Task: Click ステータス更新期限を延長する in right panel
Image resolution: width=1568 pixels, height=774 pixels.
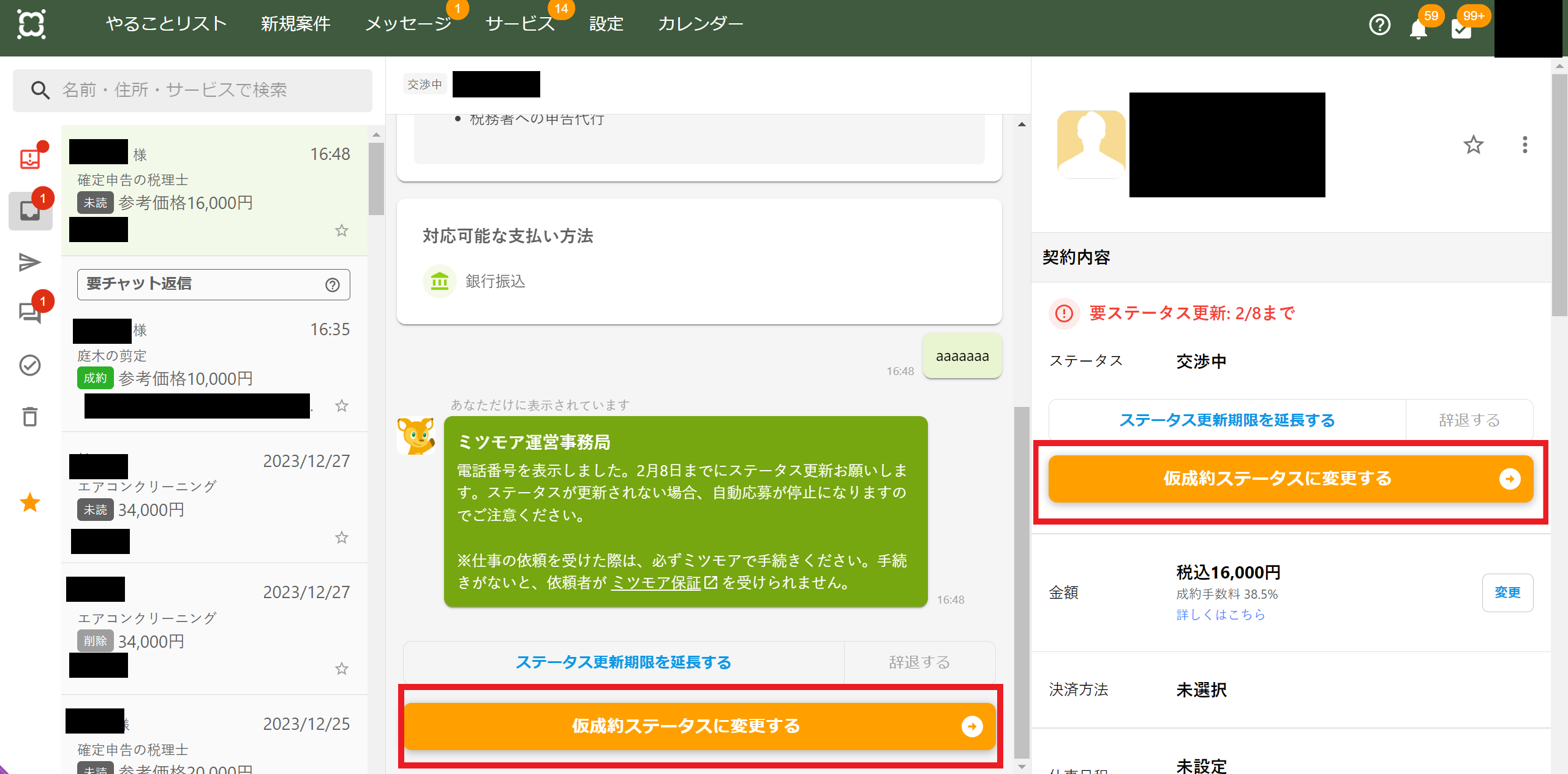Action: [1227, 420]
